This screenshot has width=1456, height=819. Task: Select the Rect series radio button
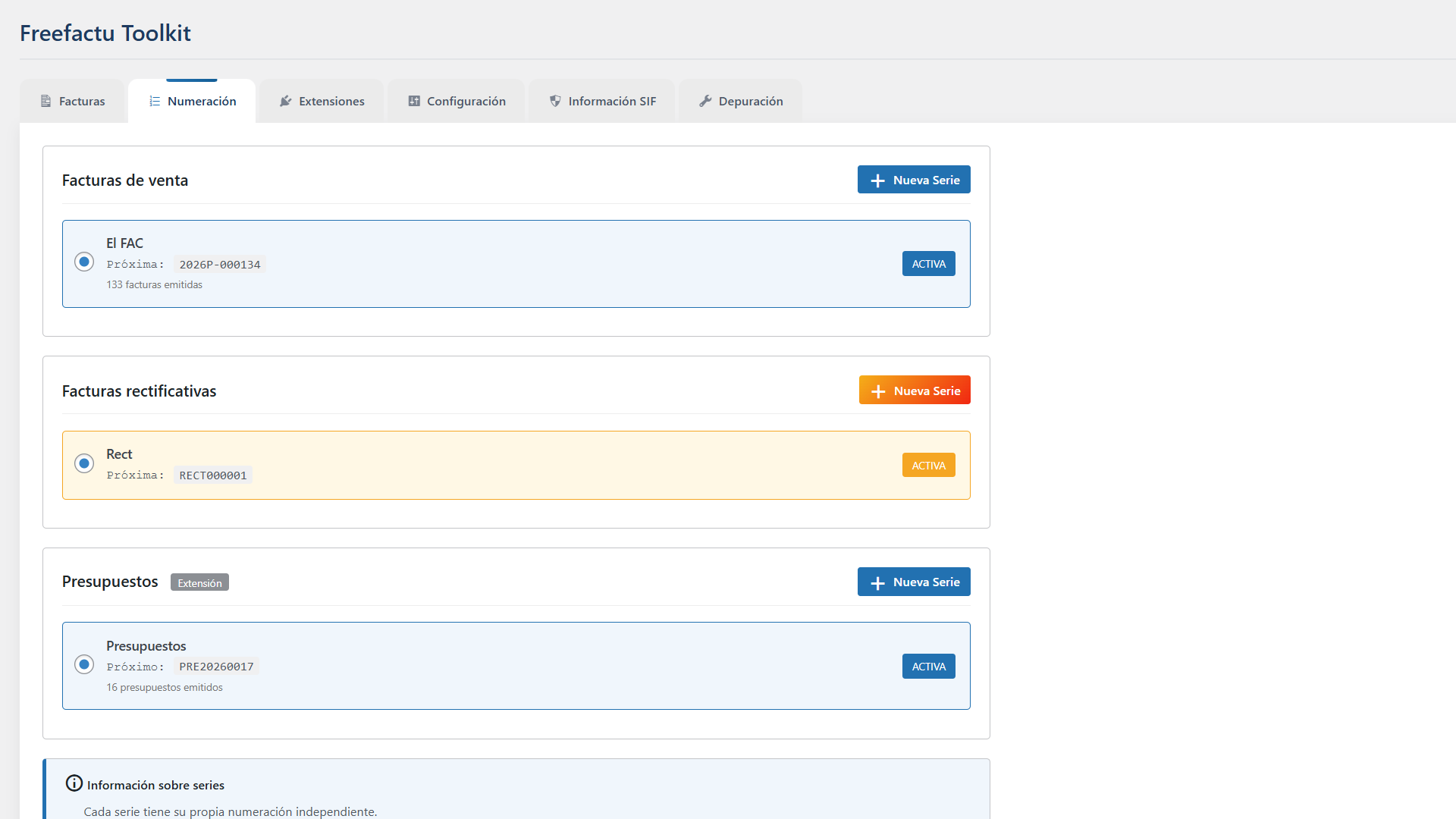(84, 463)
